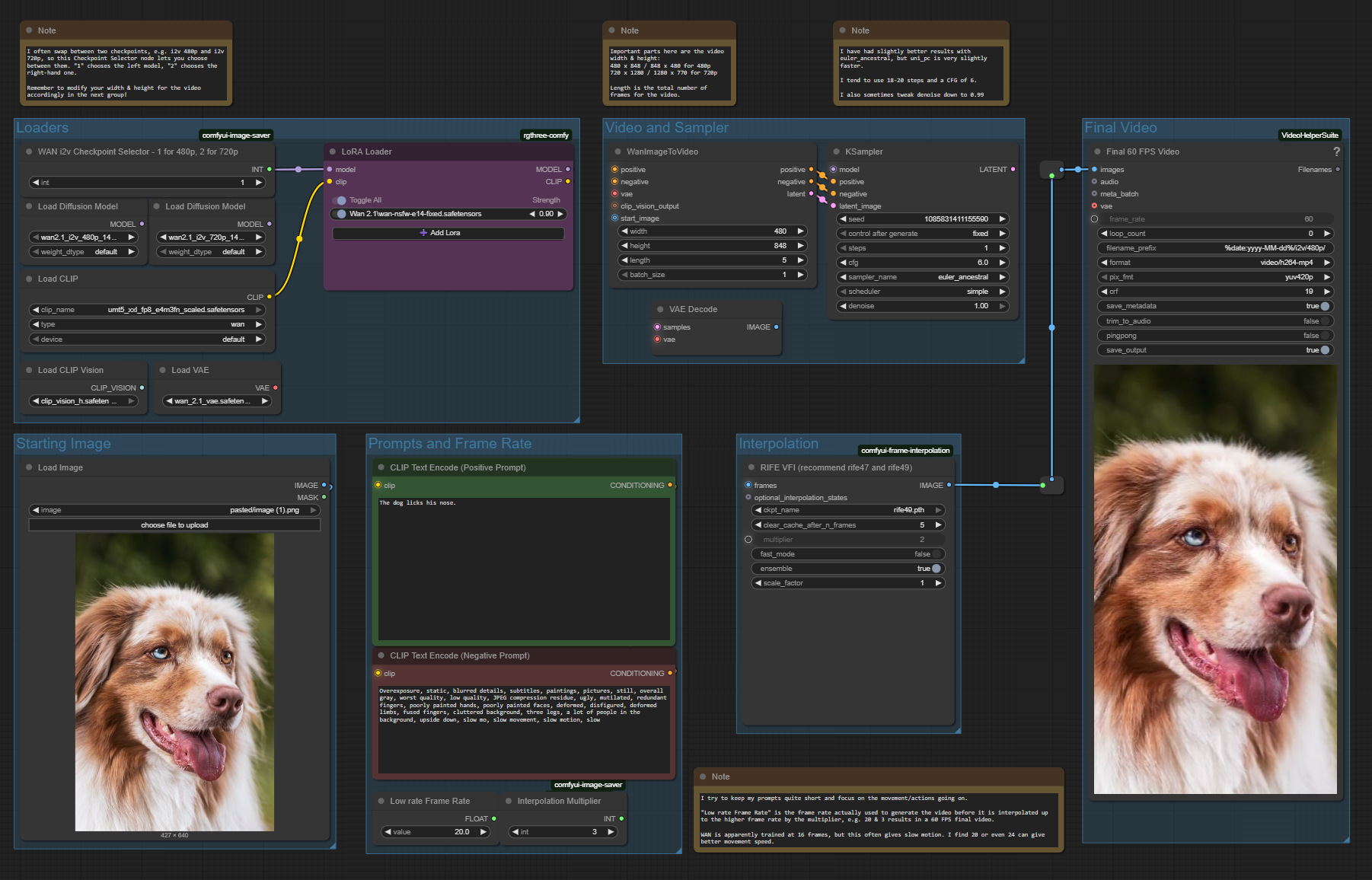This screenshot has height=880, width=1372.
Task: Enable the pingpong toggle
Action: click(x=1324, y=336)
